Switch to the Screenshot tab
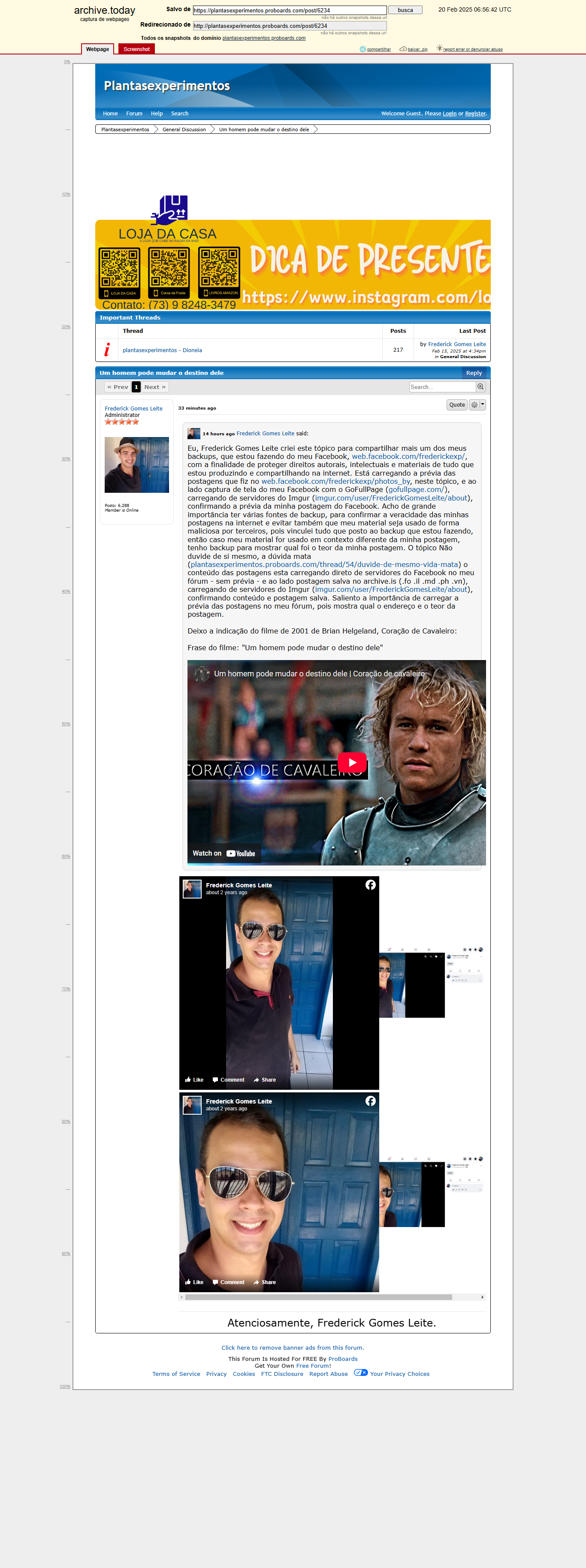 click(136, 49)
